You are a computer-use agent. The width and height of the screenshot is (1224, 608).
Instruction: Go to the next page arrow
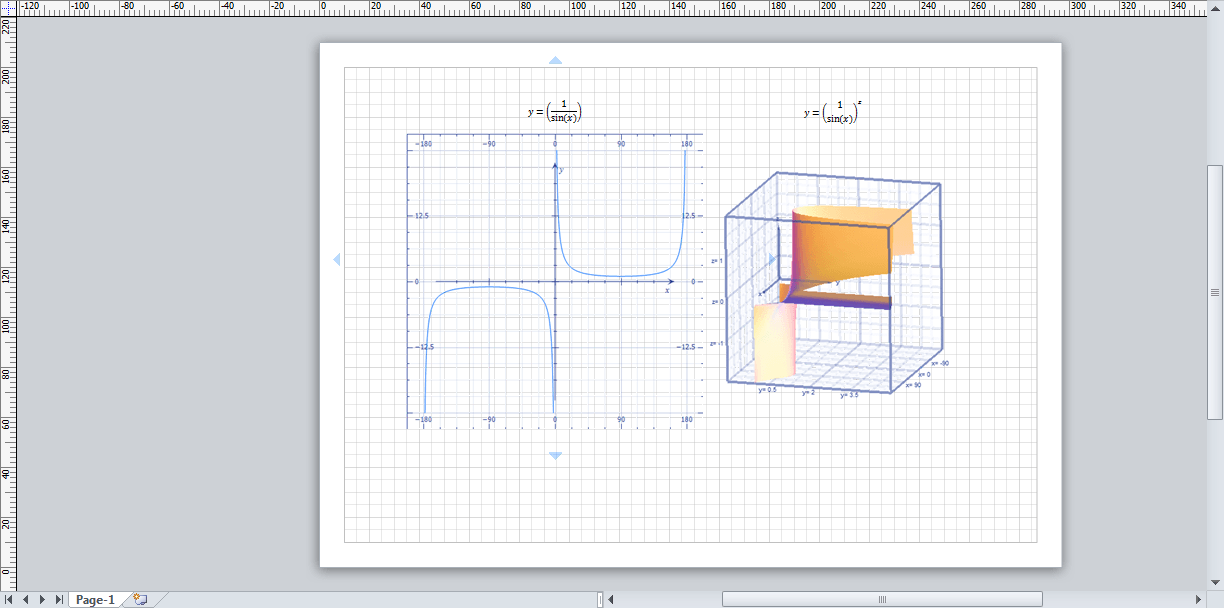[x=42, y=599]
